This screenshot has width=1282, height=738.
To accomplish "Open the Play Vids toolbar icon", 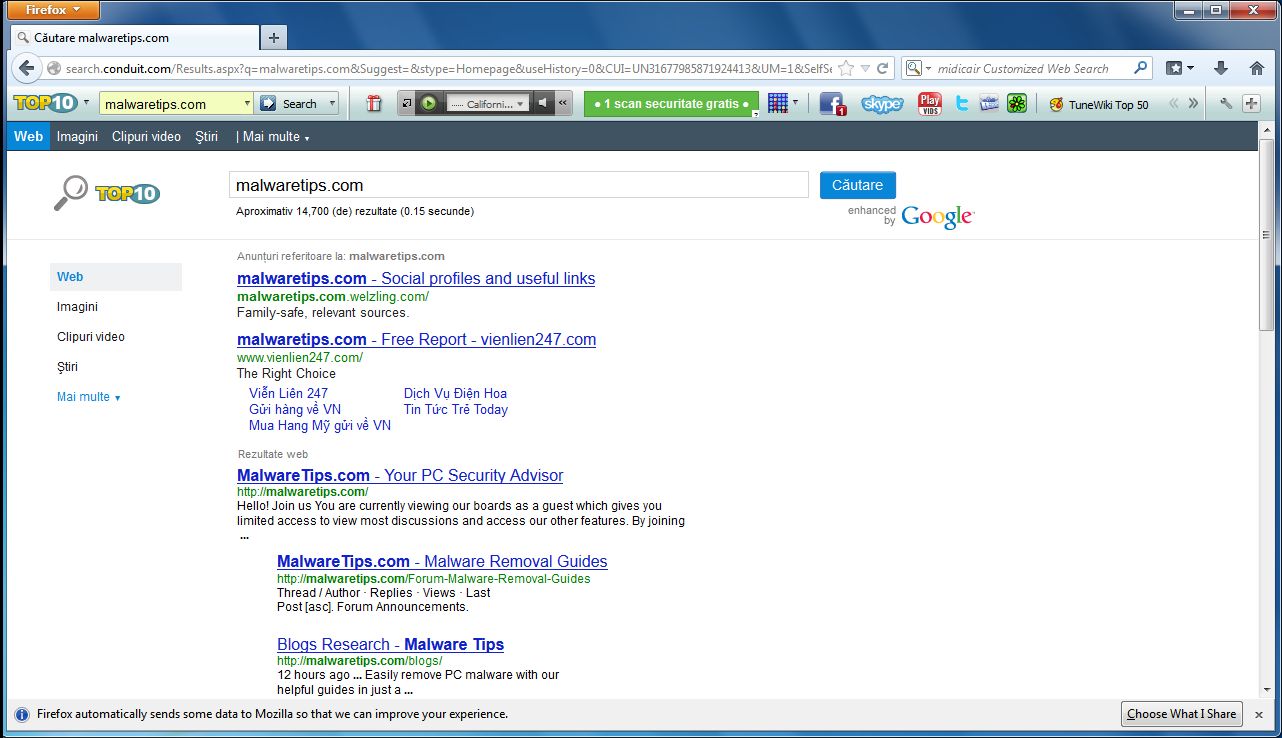I will (930, 103).
